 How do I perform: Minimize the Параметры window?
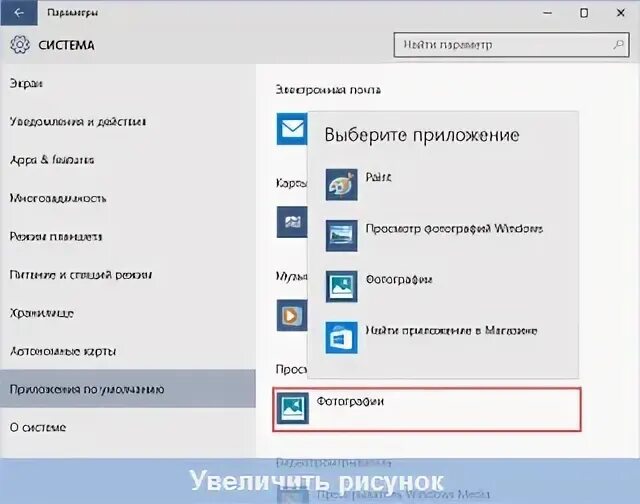click(547, 13)
